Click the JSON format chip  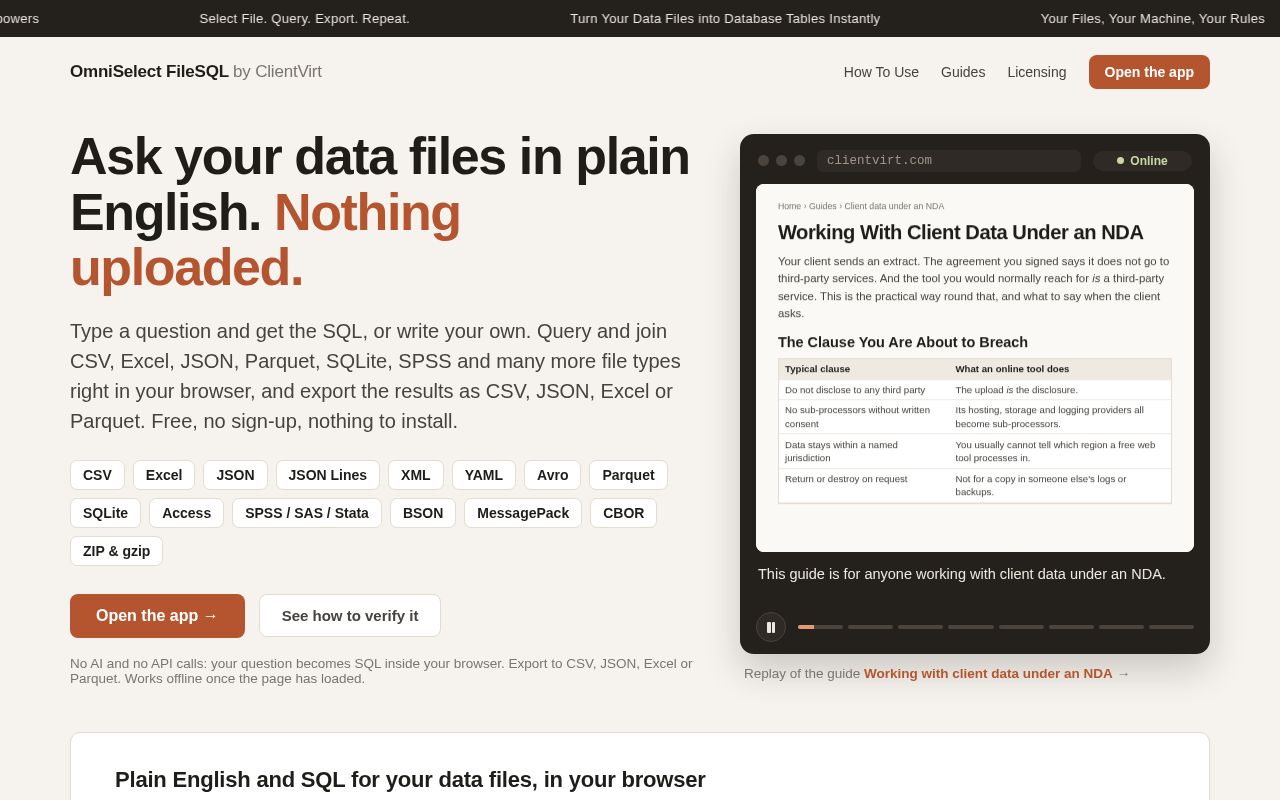(x=235, y=475)
